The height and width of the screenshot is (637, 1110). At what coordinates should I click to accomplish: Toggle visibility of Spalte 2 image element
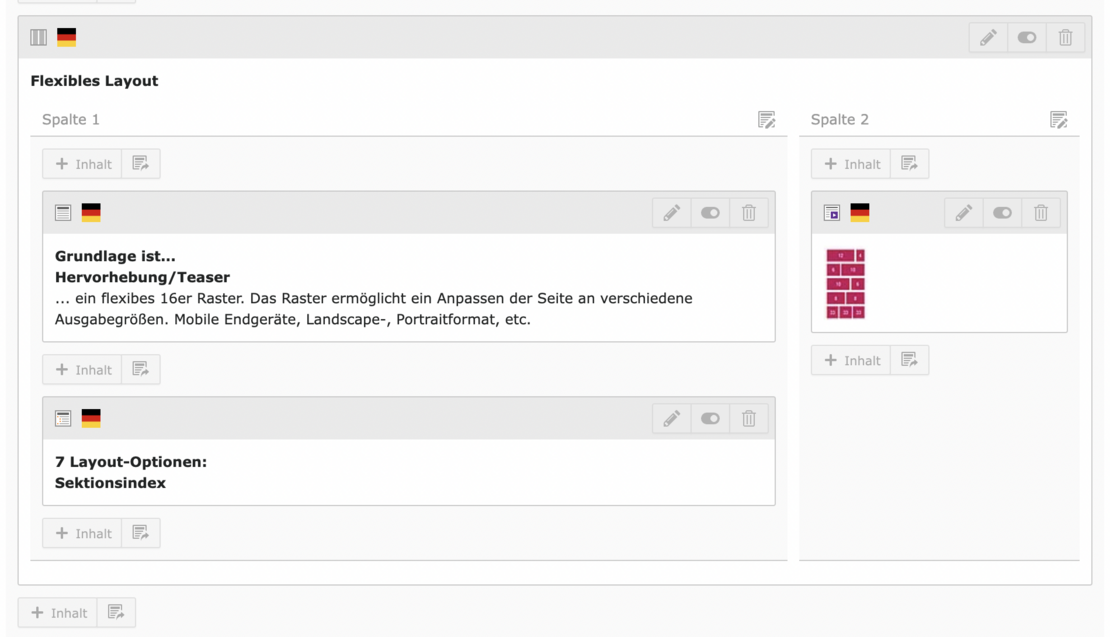pyautogui.click(x=1002, y=213)
